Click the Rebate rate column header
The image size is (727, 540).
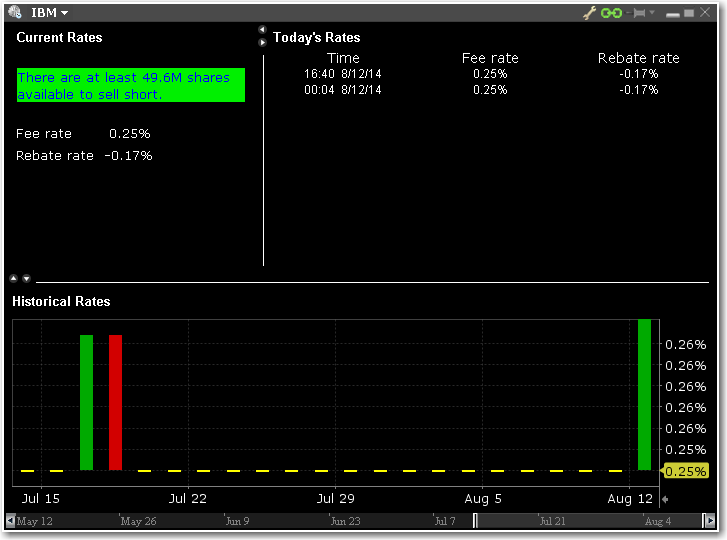click(x=638, y=58)
